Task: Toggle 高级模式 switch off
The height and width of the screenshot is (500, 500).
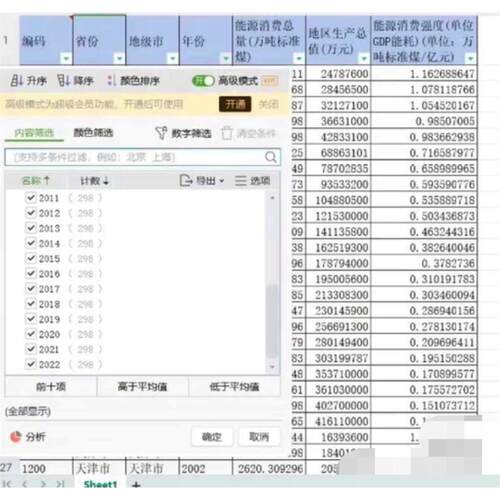Action: (x=203, y=81)
